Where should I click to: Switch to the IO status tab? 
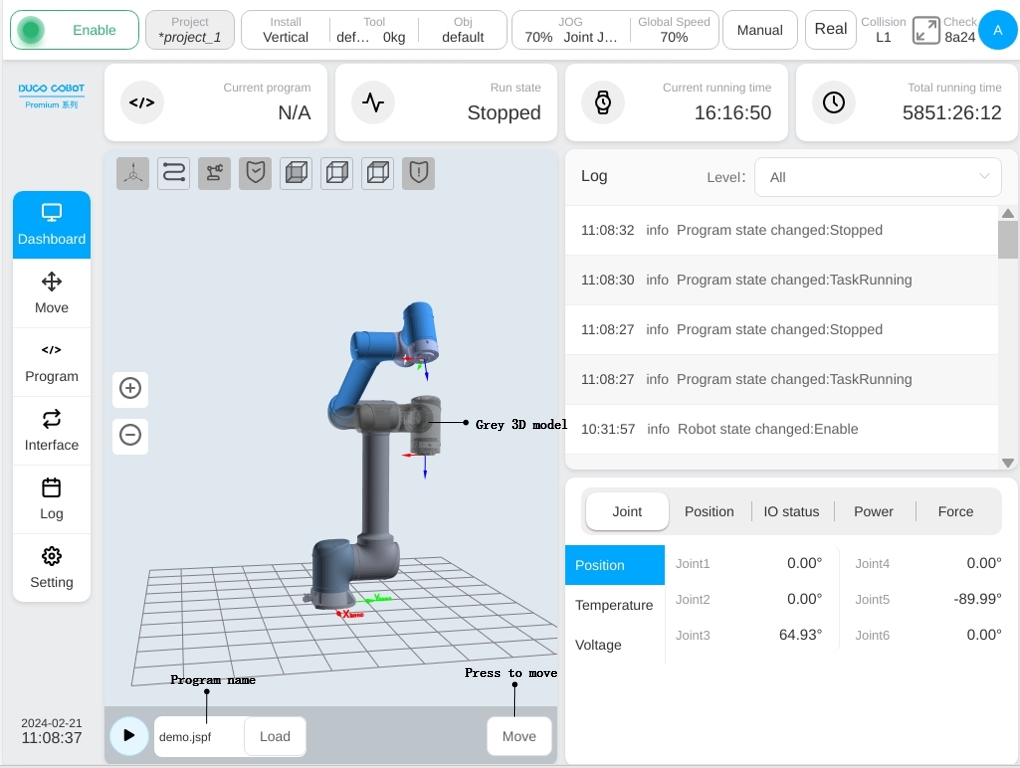point(791,511)
